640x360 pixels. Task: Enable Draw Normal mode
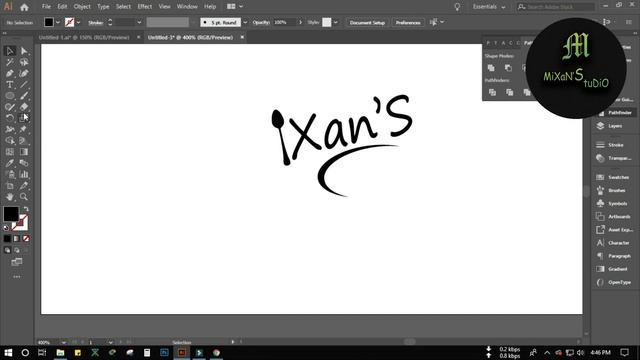pyautogui.click(x=7, y=250)
